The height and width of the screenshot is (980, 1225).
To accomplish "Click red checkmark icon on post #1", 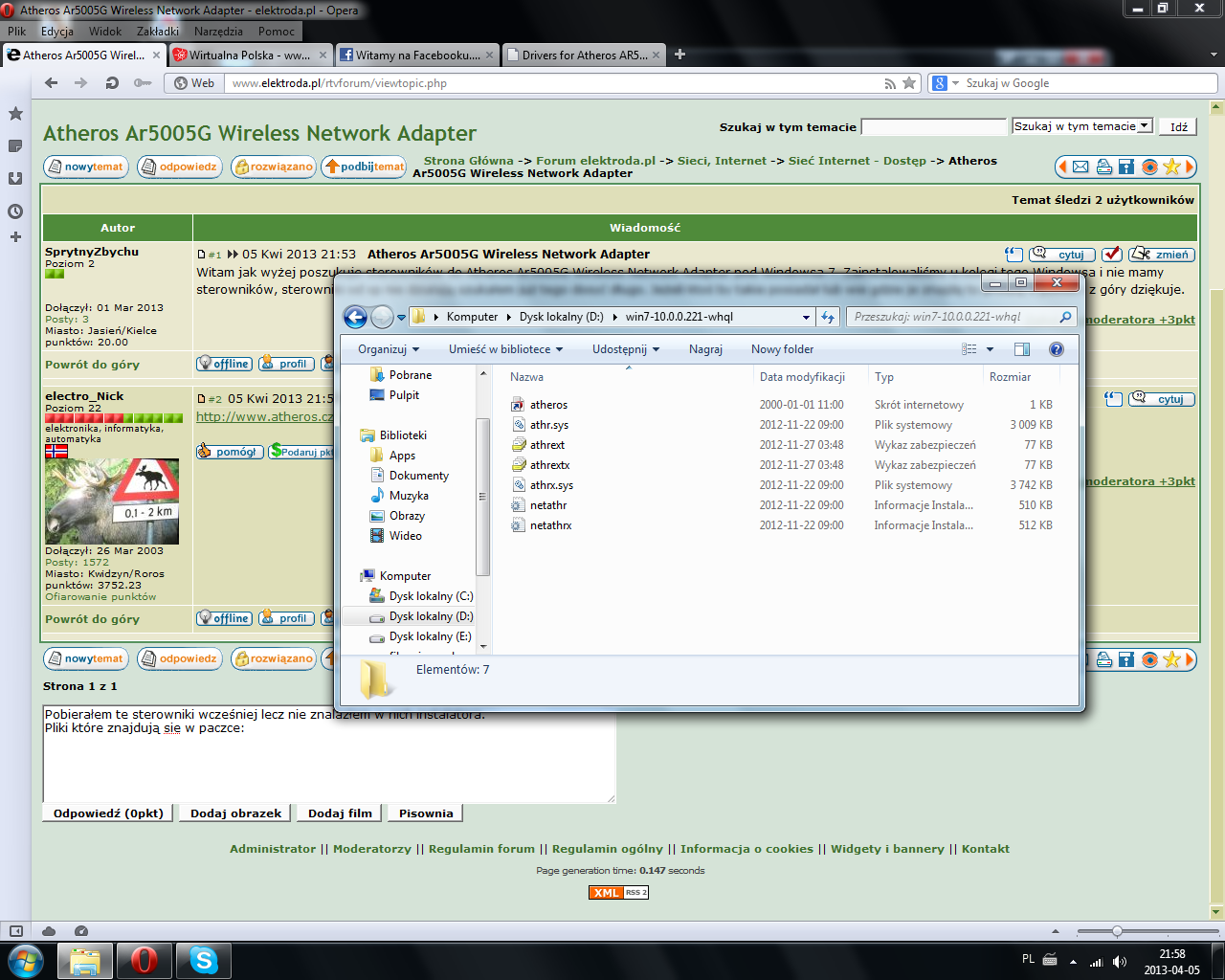I will point(1111,255).
